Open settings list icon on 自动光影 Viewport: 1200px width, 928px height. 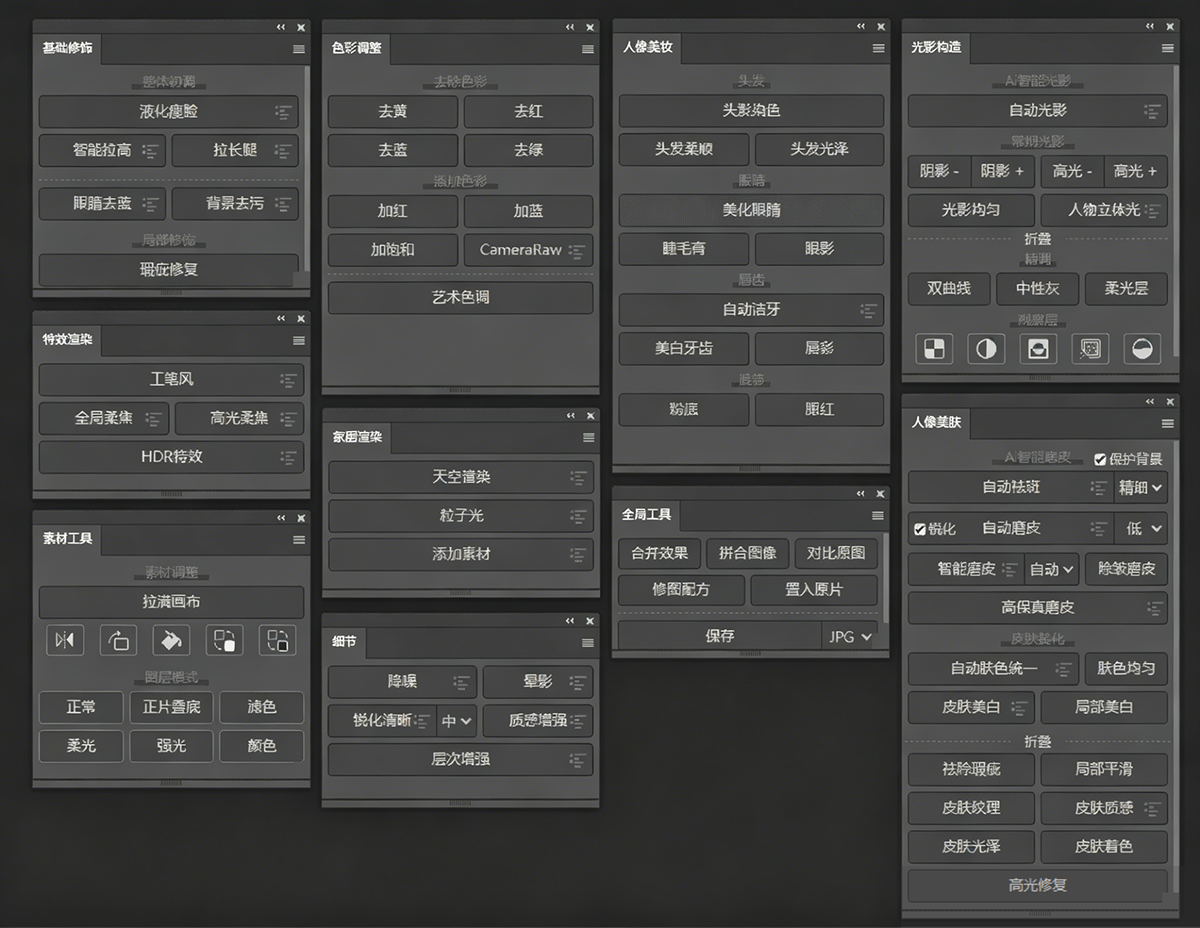(x=1152, y=111)
